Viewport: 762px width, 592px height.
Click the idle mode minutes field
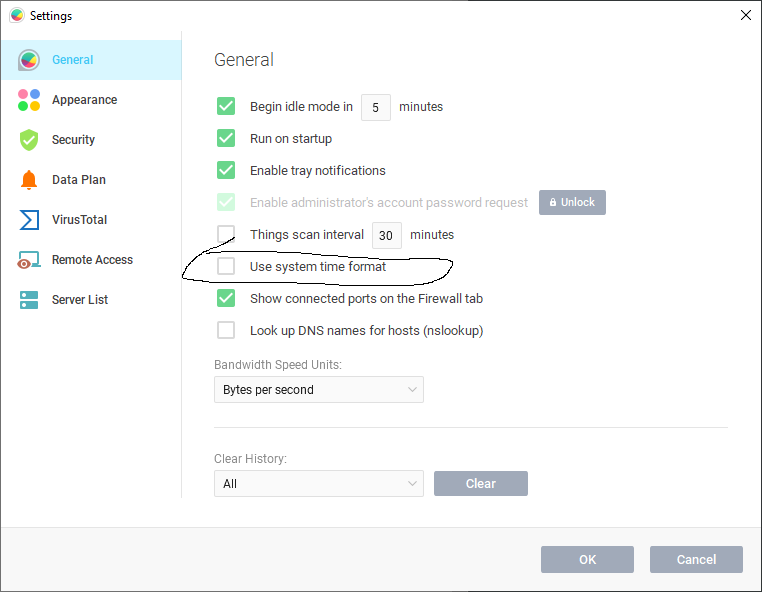(375, 107)
